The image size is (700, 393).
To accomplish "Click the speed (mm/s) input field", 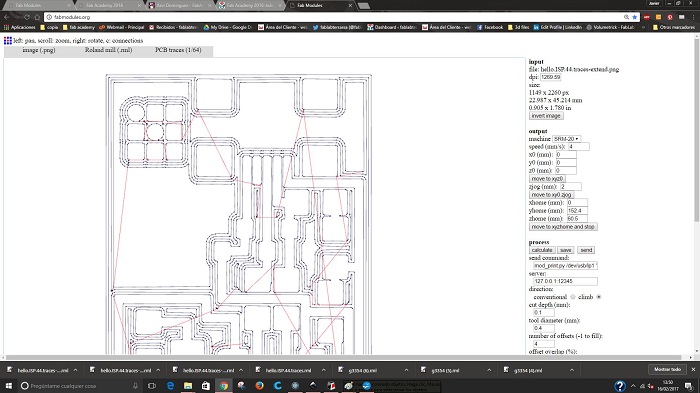I will 579,146.
